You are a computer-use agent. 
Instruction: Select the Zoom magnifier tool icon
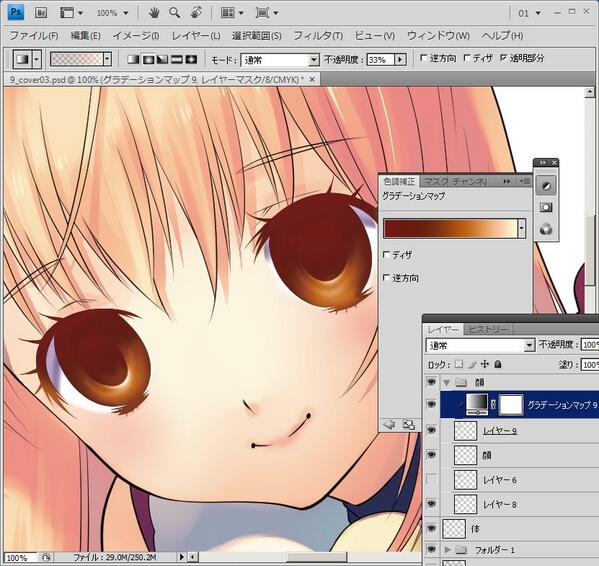(x=175, y=13)
